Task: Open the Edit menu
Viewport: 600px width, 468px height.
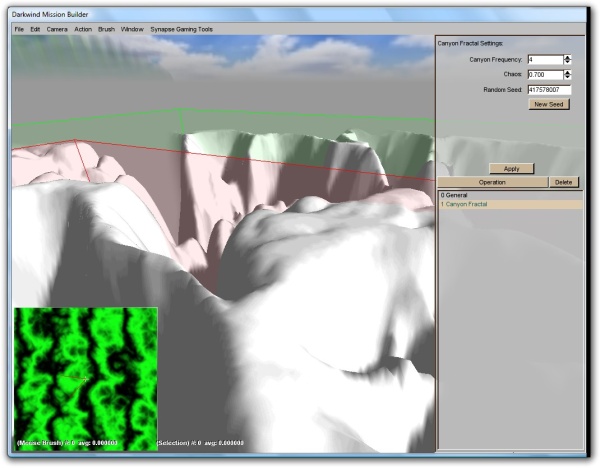Action: pyautogui.click(x=36, y=29)
